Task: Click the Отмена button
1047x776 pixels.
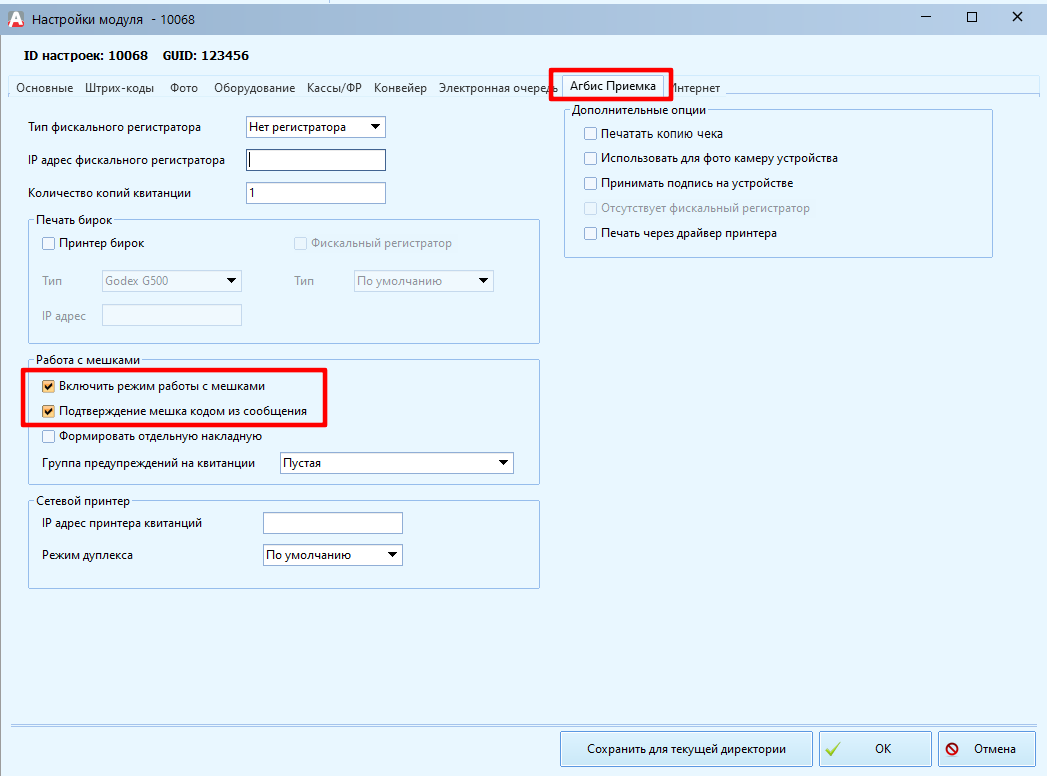Action: pyautogui.click(x=987, y=749)
